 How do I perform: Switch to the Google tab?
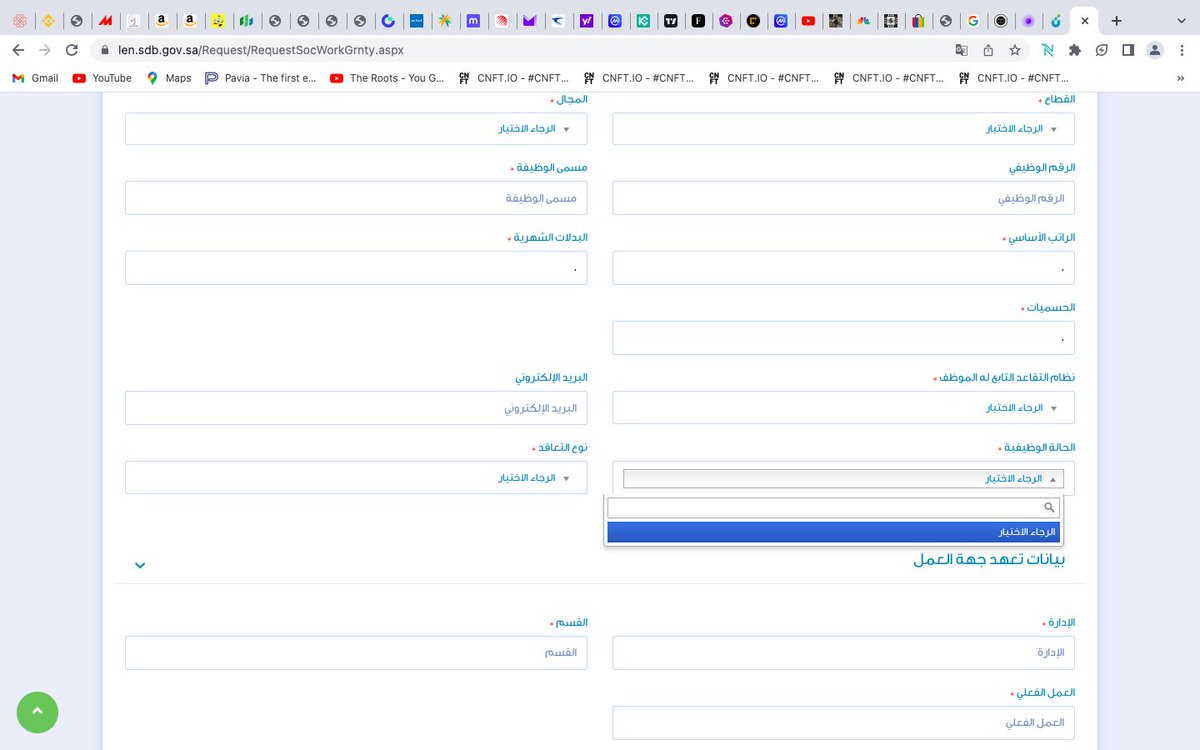pyautogui.click(x=974, y=20)
